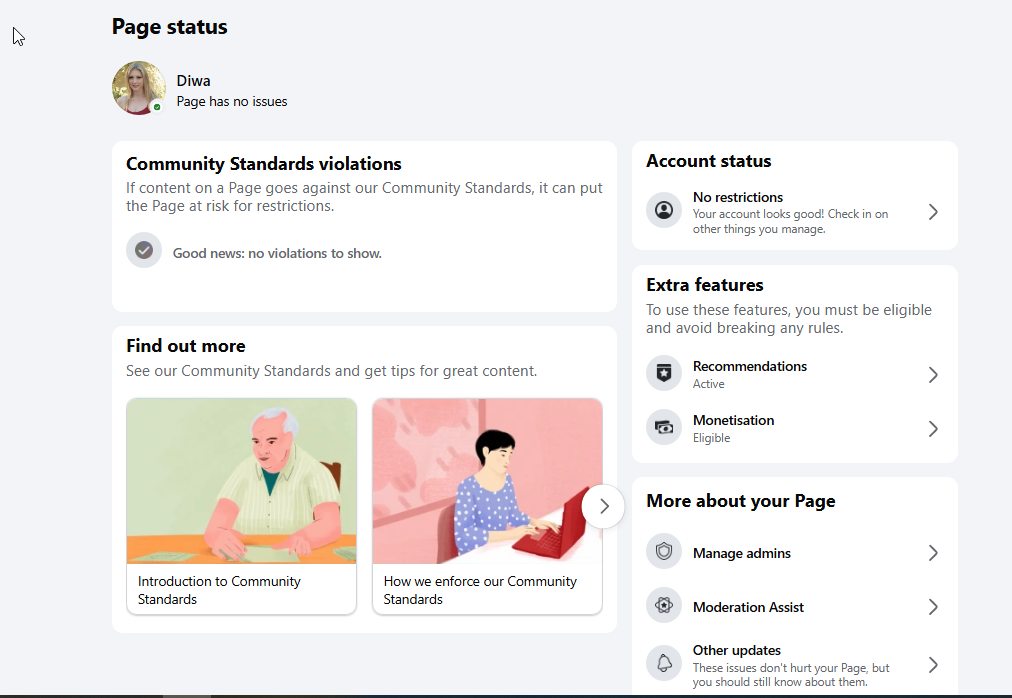Viewport: 1012px width, 698px height.
Task: Click the Recommendations star badge icon
Action: coord(663,373)
